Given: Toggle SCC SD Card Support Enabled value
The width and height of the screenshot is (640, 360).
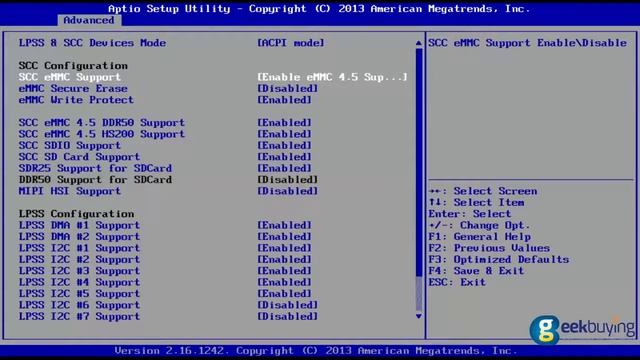Looking at the screenshot, I should (284, 157).
